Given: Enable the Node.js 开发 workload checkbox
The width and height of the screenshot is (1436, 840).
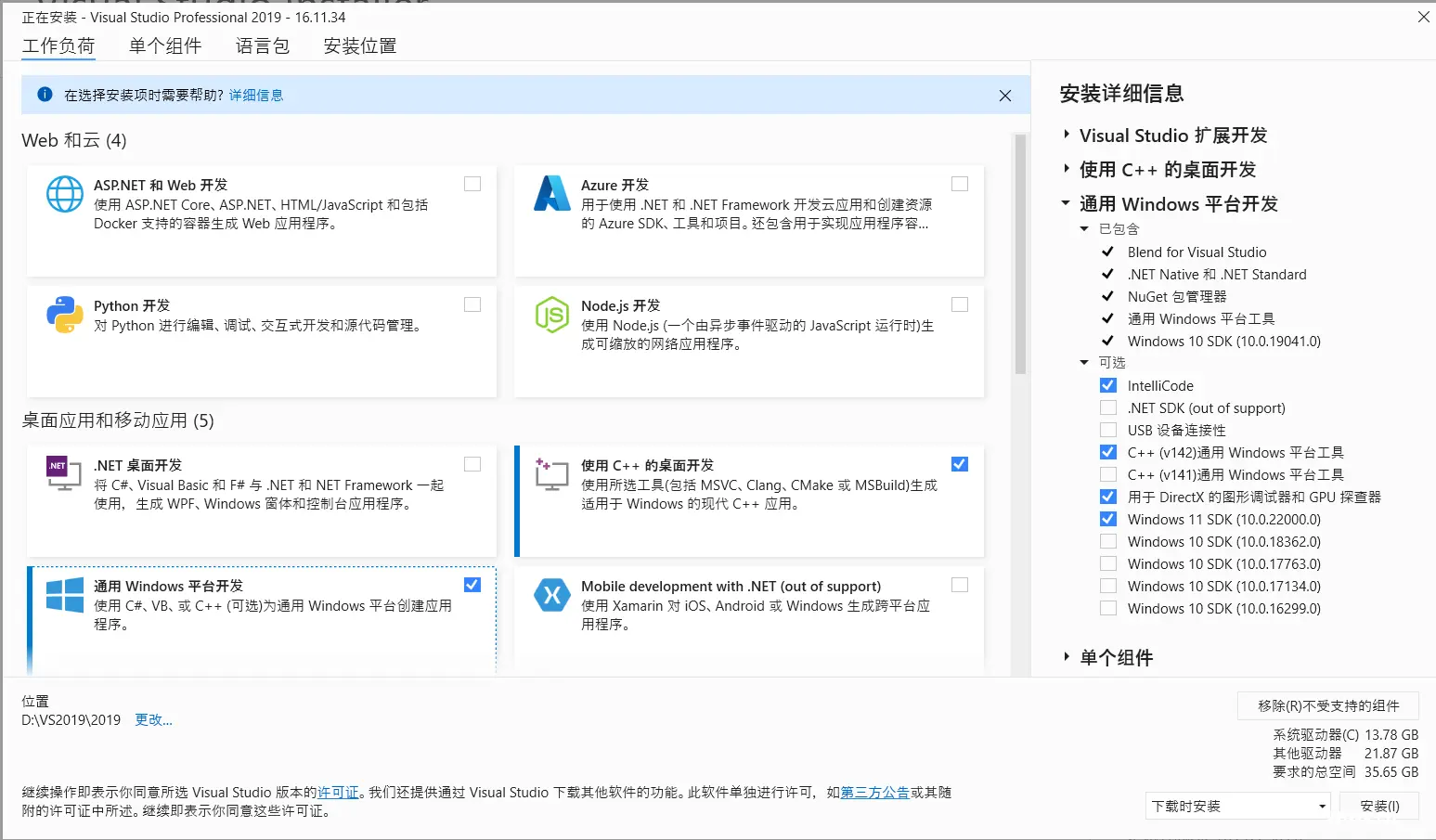Looking at the screenshot, I should (x=960, y=304).
